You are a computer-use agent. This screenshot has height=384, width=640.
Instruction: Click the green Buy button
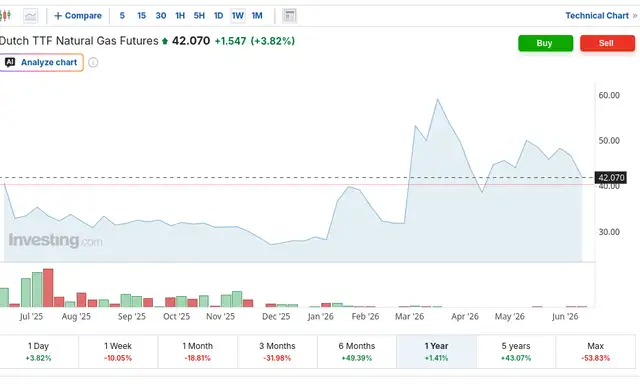pyautogui.click(x=545, y=43)
